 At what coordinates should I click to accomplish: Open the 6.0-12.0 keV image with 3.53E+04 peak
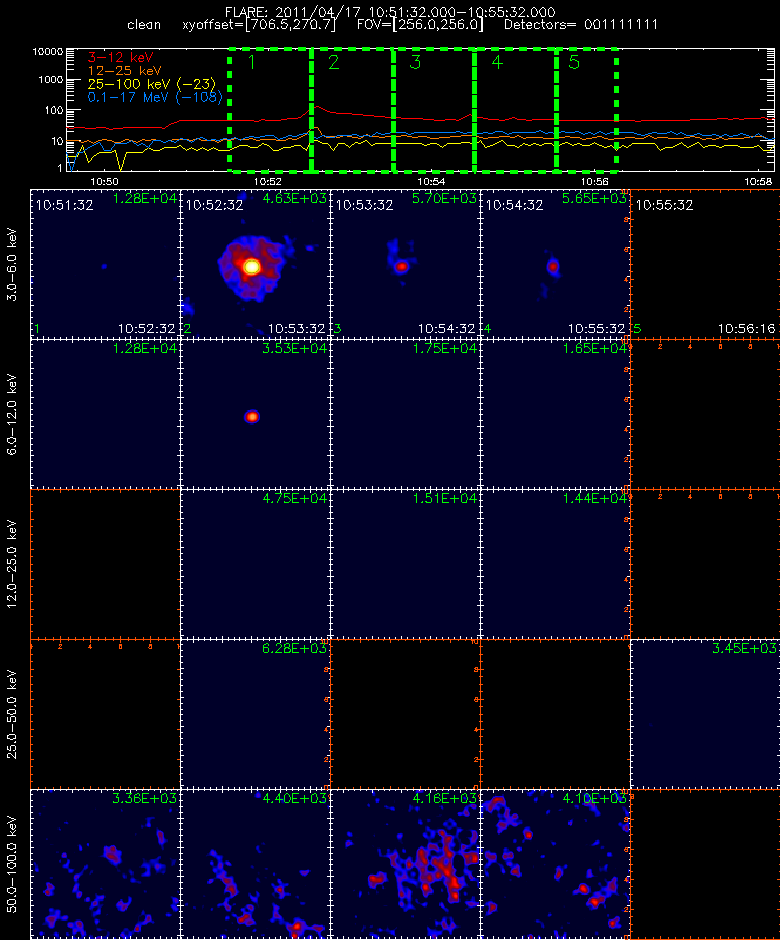[255, 414]
